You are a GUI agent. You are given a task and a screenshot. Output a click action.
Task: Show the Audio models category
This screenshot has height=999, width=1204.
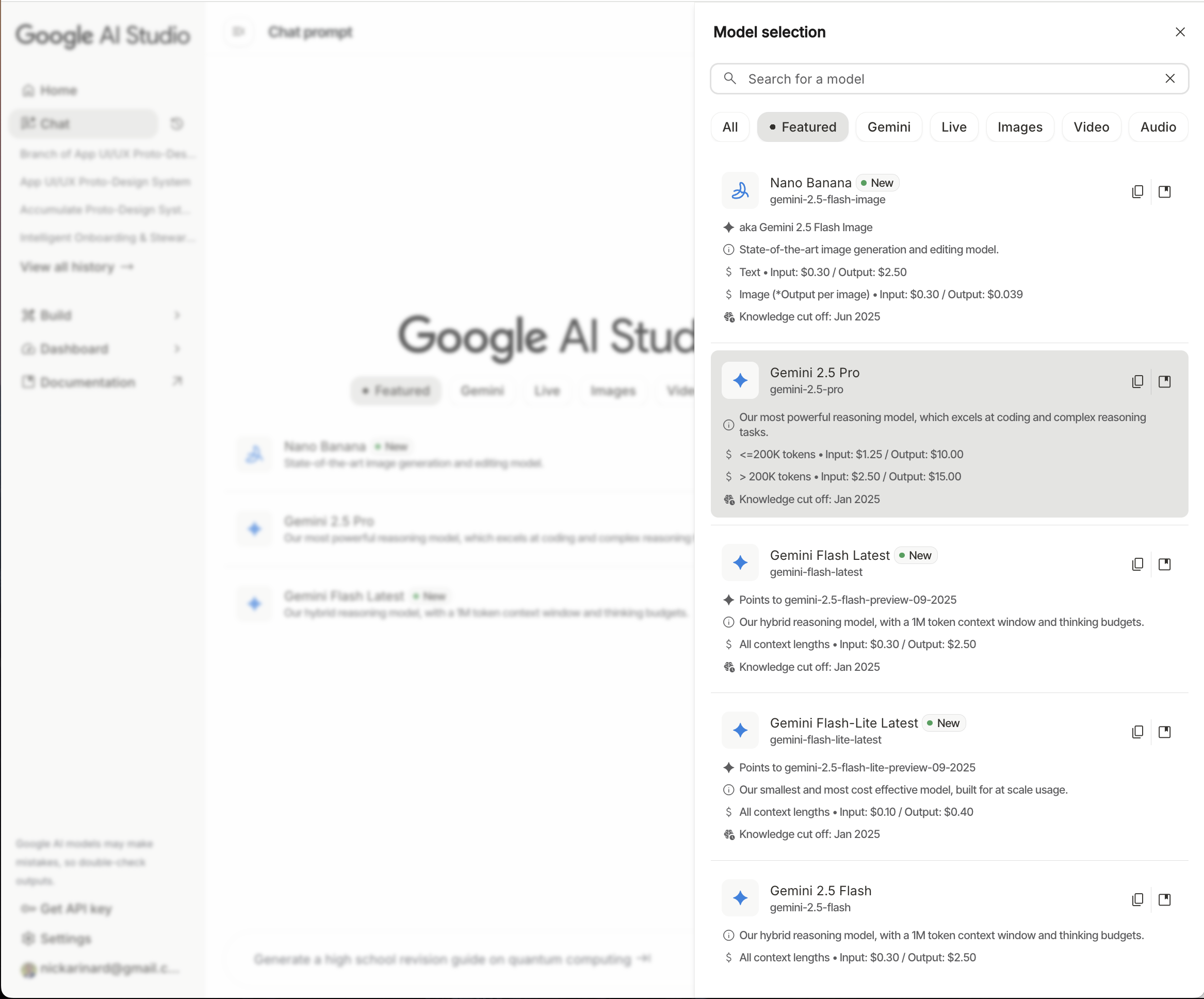coord(1158,127)
